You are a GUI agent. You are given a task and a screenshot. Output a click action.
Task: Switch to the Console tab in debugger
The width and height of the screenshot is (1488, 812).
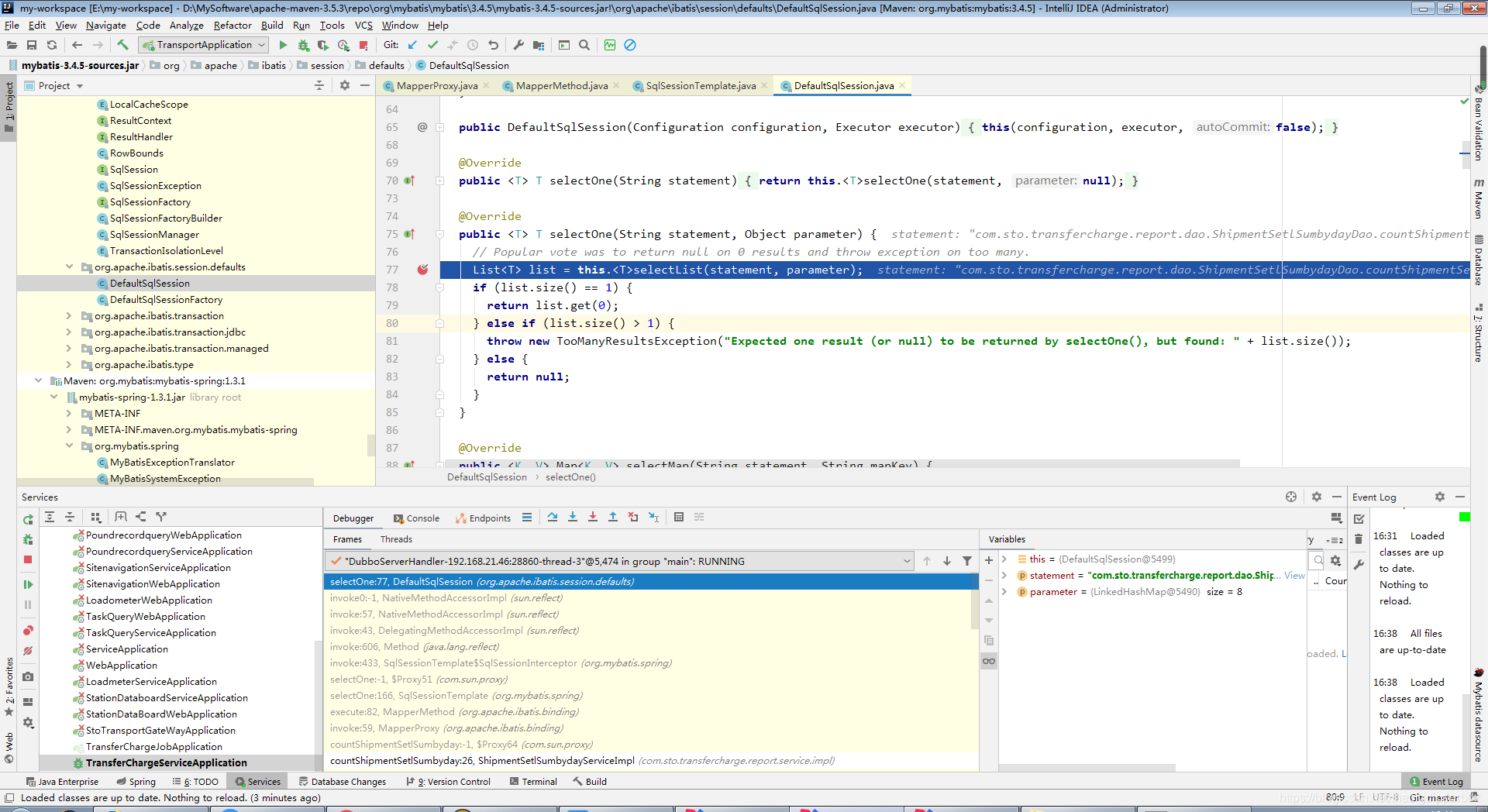416,518
